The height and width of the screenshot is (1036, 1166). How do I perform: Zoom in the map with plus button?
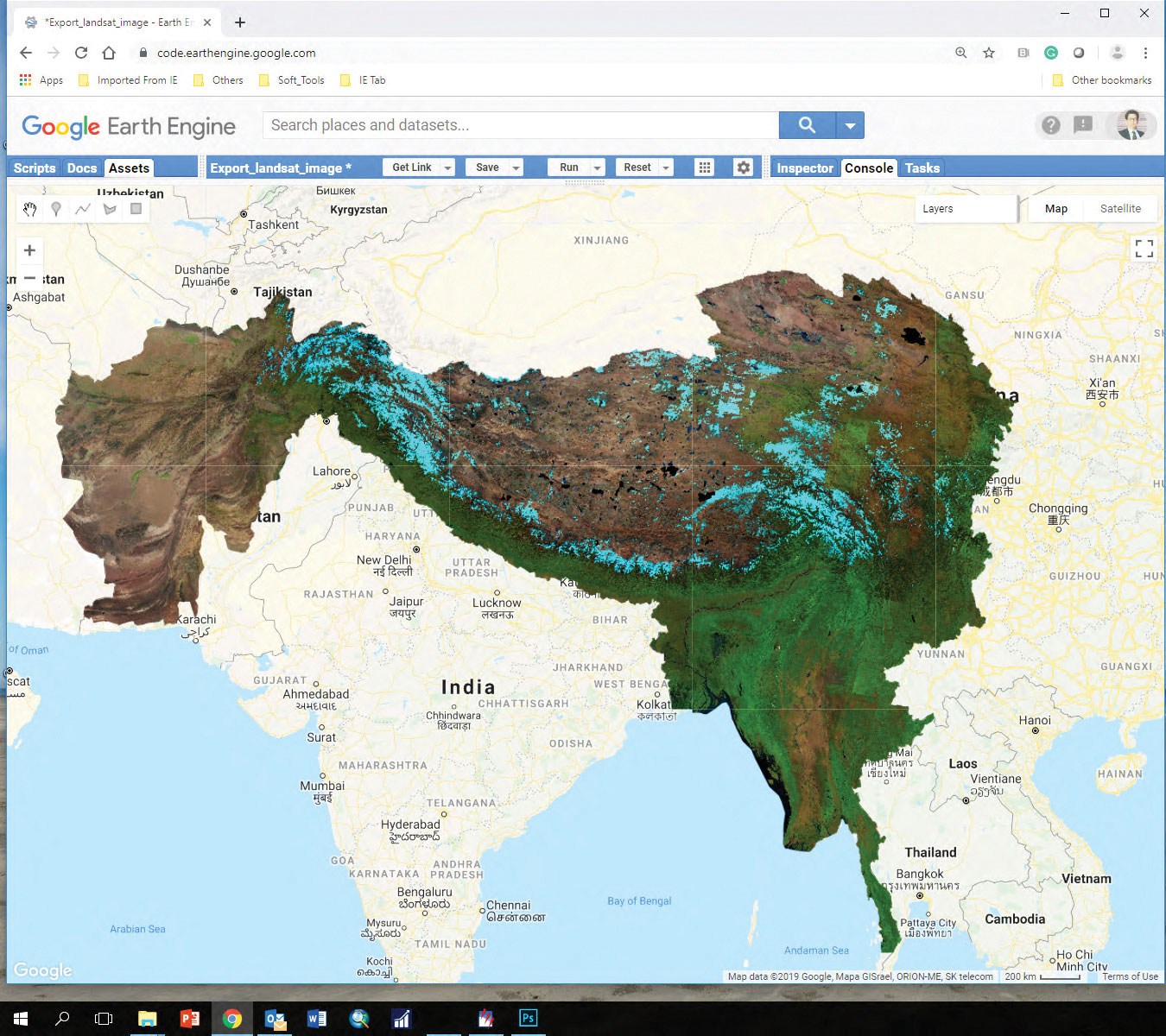click(29, 250)
